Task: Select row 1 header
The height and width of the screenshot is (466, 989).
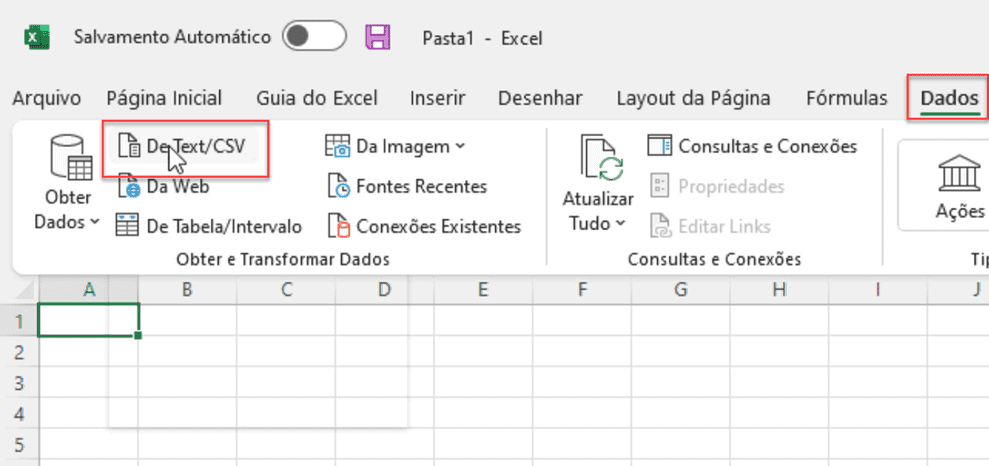Action: click(x=20, y=320)
